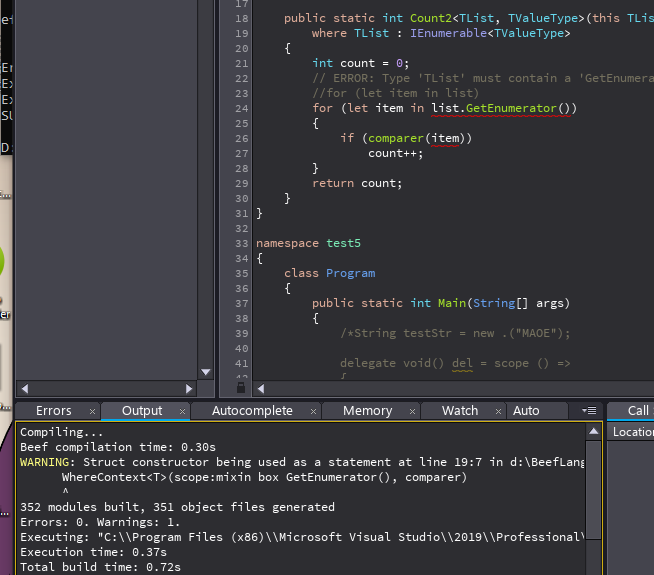
Task: Open the Autocomplete tab
Action: 252,411
